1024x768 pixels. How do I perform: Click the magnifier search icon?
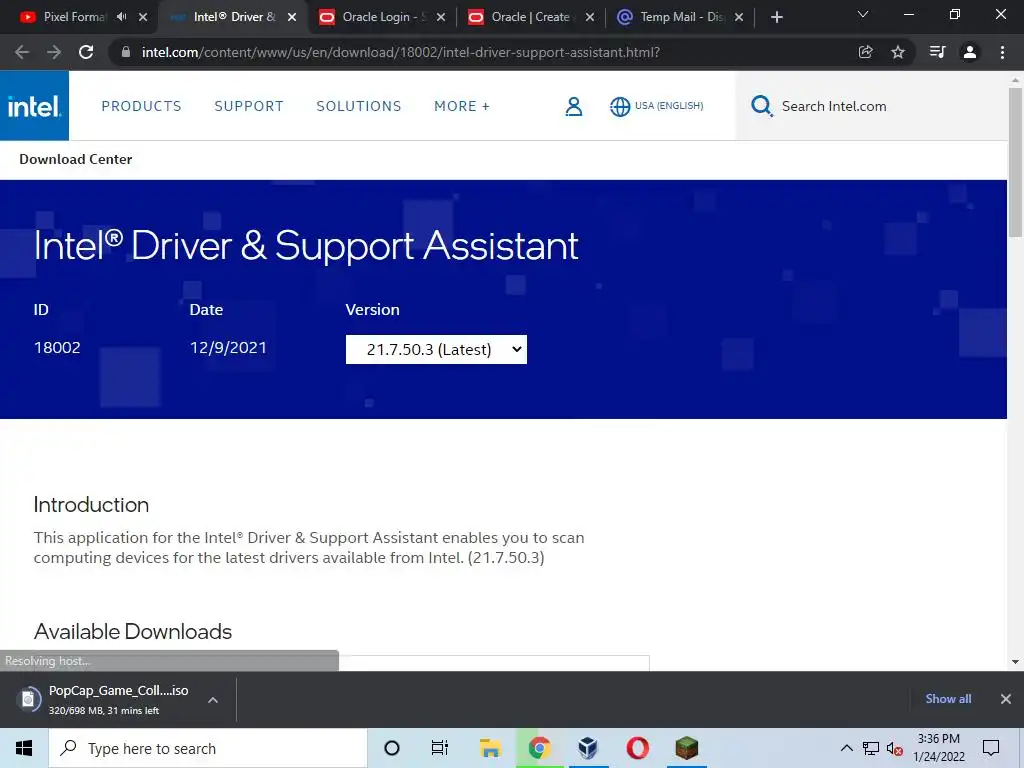[761, 106]
